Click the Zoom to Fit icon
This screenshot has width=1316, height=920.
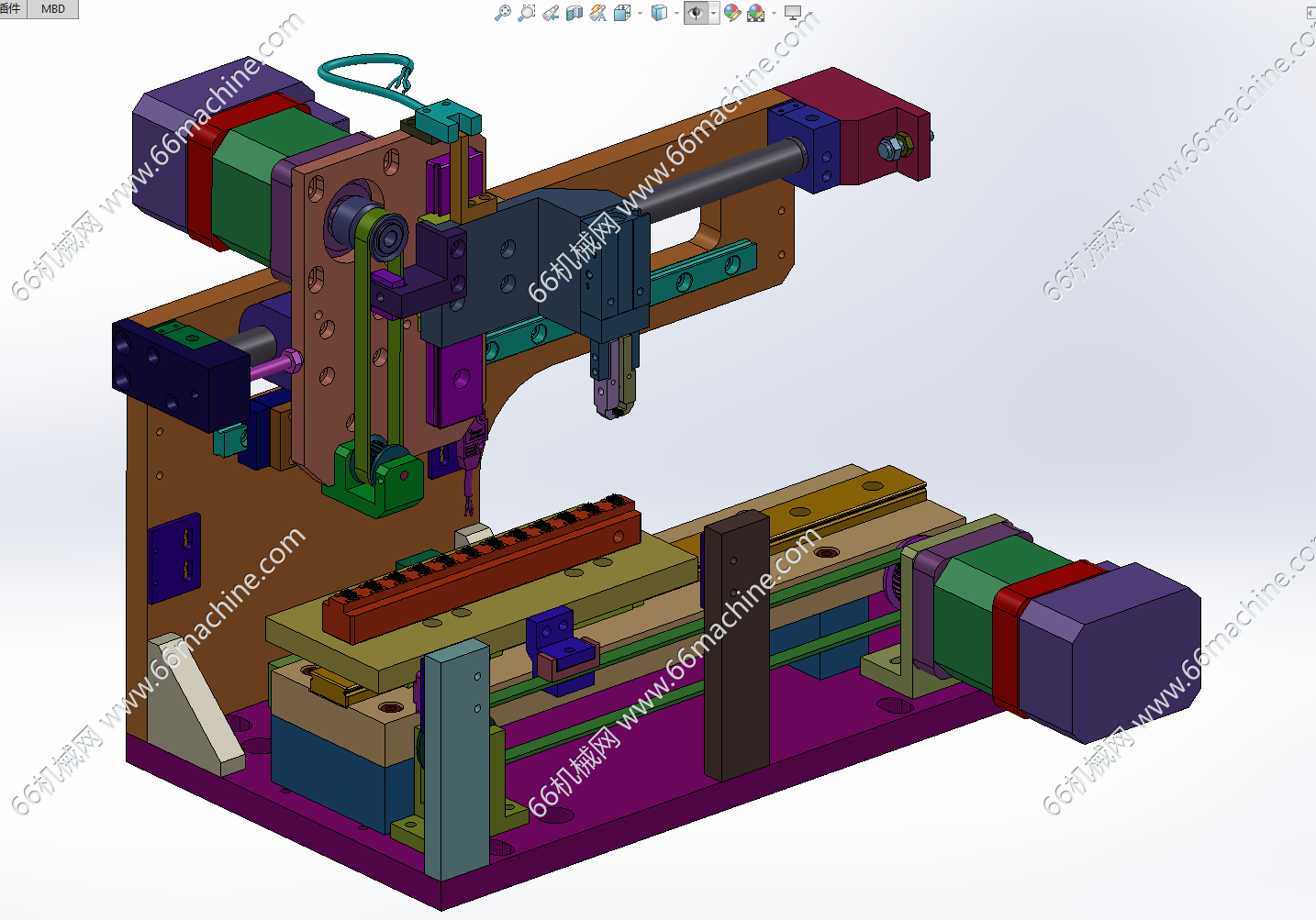[502, 13]
